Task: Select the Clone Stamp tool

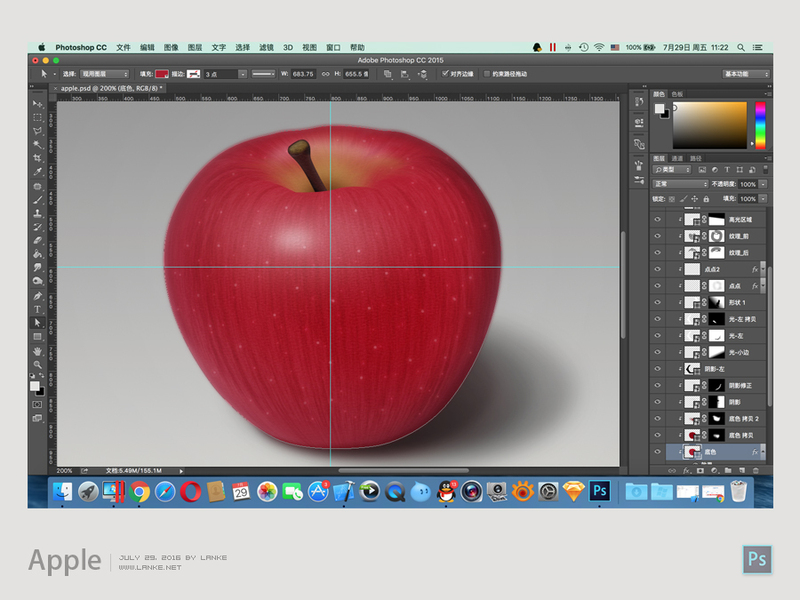Action: point(37,213)
